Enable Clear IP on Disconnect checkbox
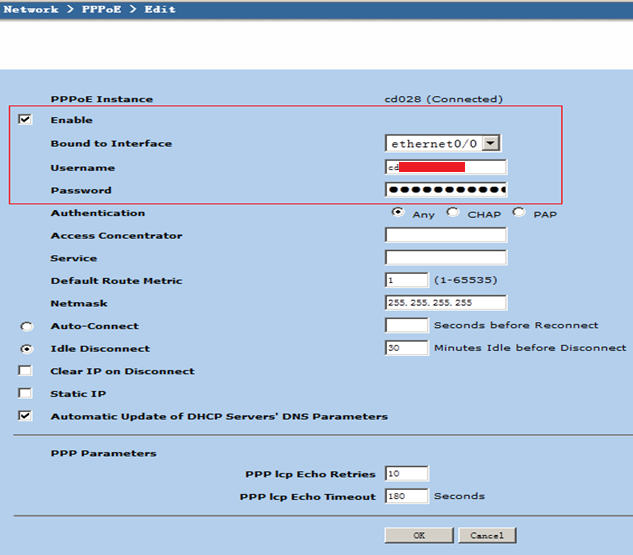The width and height of the screenshot is (633, 555). 26,371
